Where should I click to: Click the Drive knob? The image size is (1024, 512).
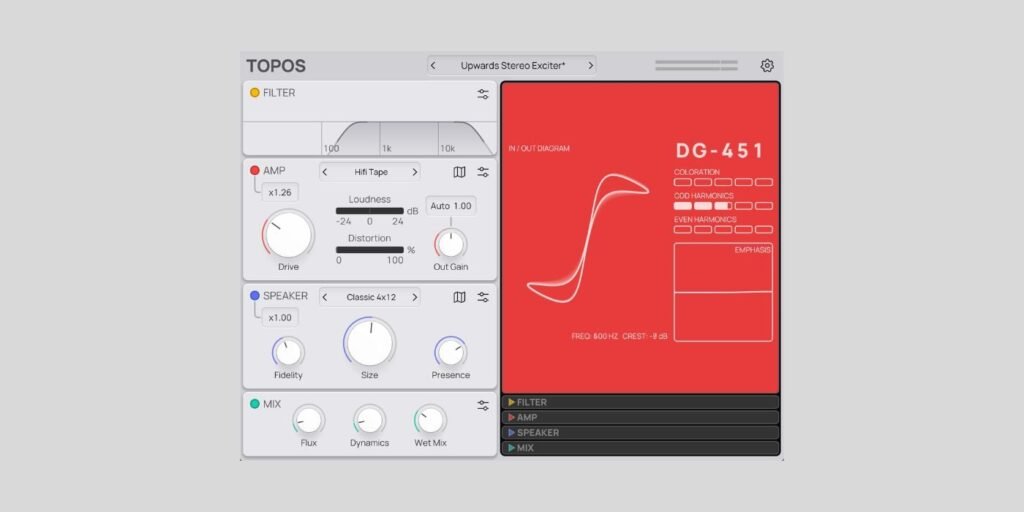pos(288,234)
